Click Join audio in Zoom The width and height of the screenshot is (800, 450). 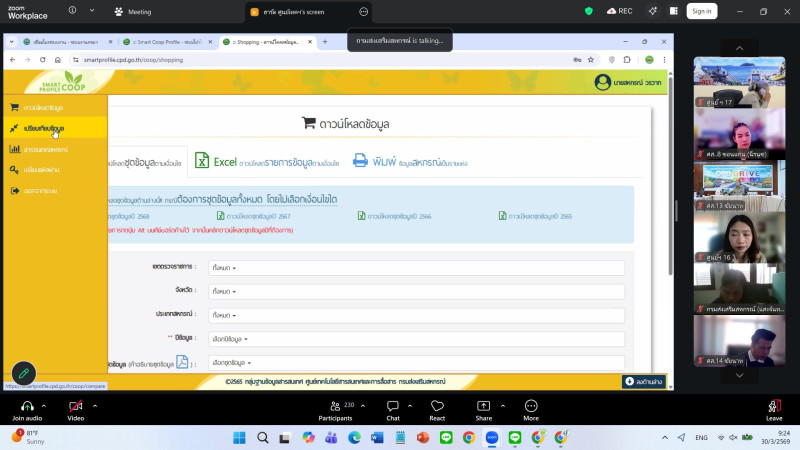coord(27,410)
